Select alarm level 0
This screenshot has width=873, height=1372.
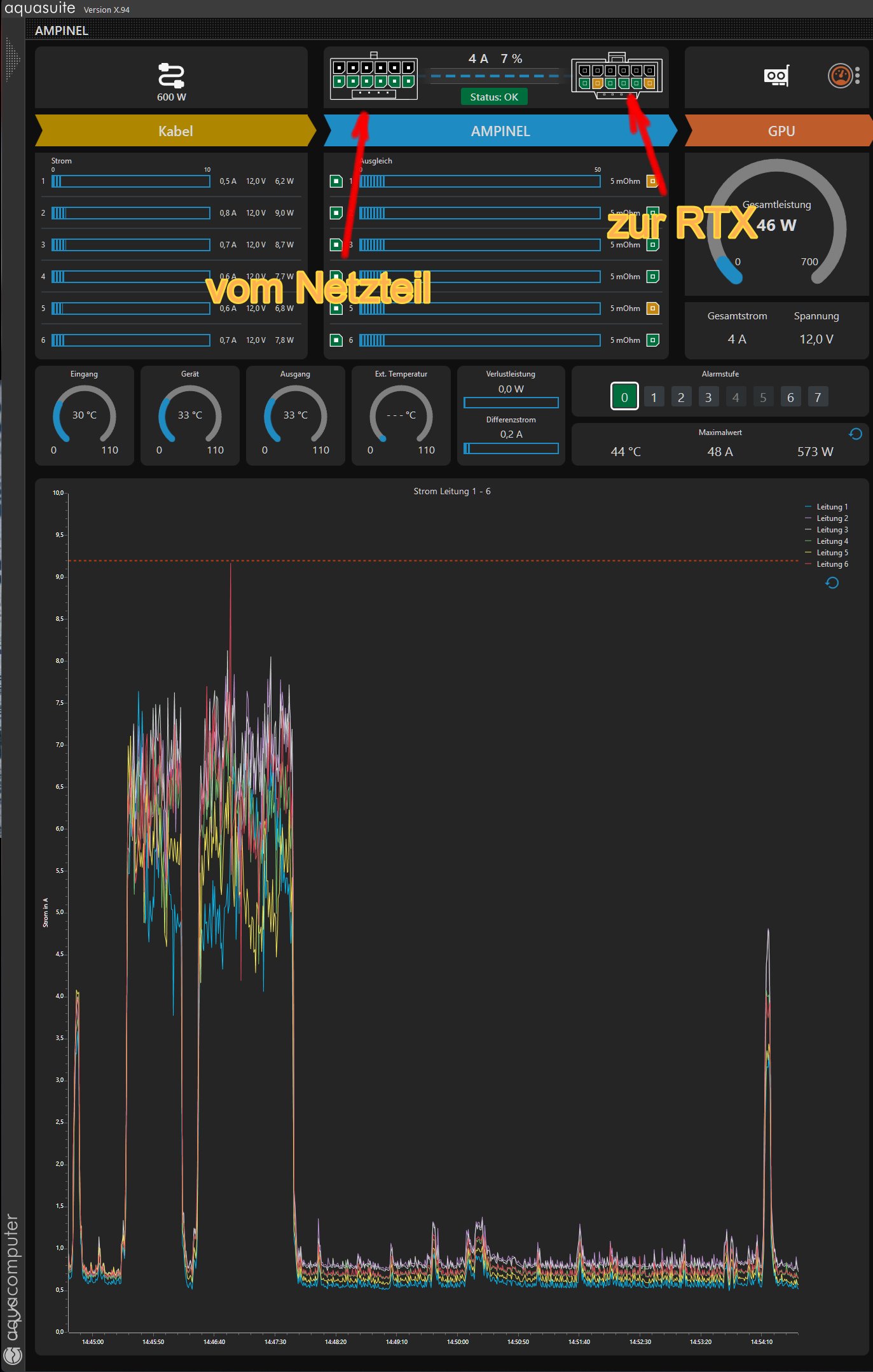click(624, 397)
